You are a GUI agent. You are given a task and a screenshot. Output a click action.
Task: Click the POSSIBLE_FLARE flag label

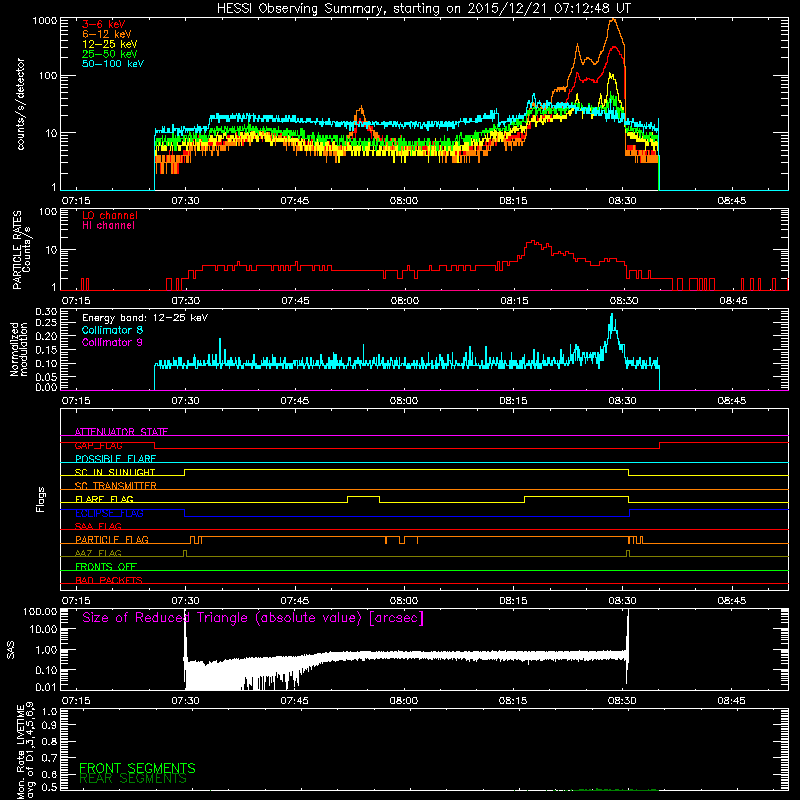pyautogui.click(x=115, y=459)
